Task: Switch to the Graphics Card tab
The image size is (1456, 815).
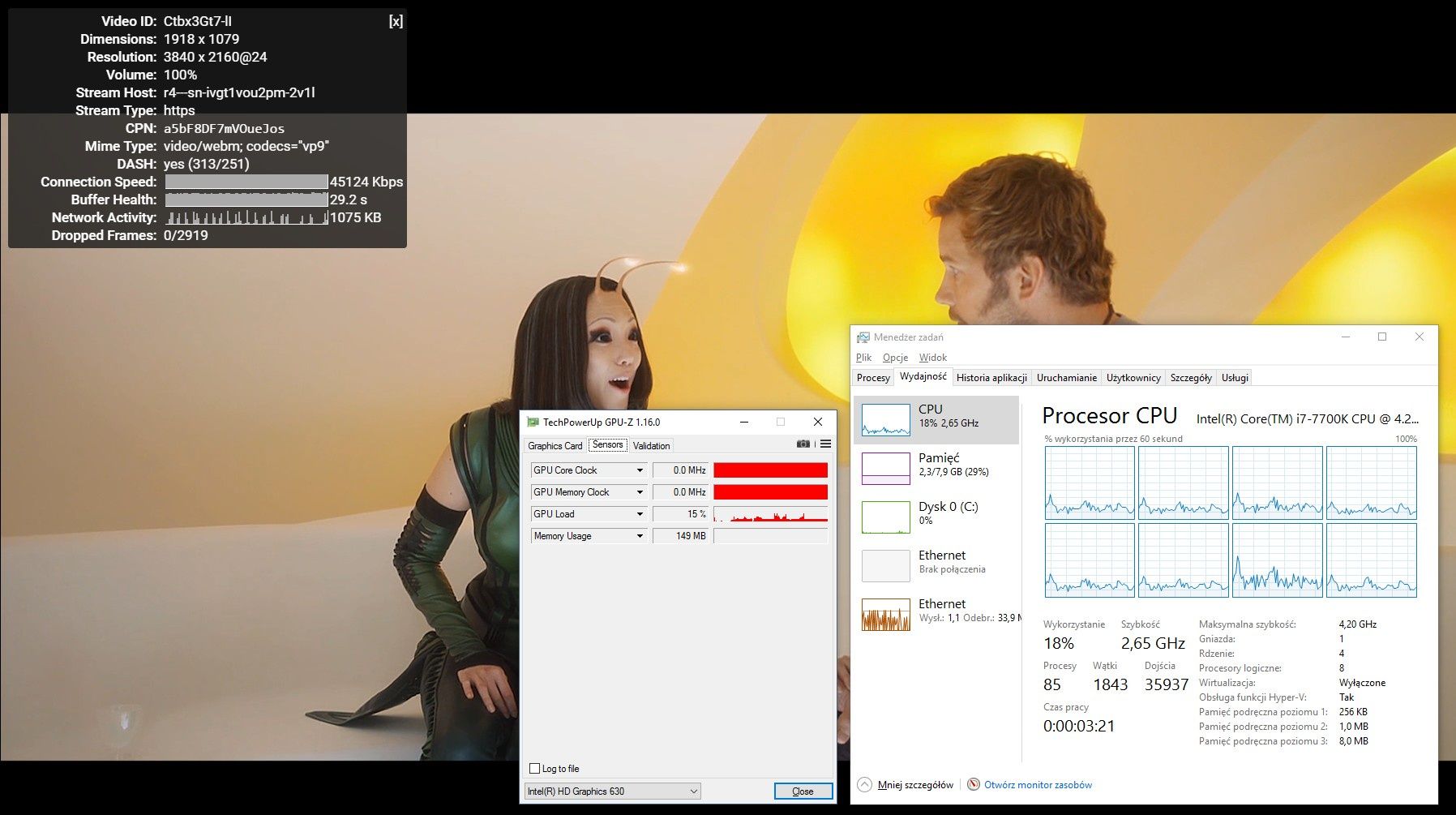Action: coord(555,446)
